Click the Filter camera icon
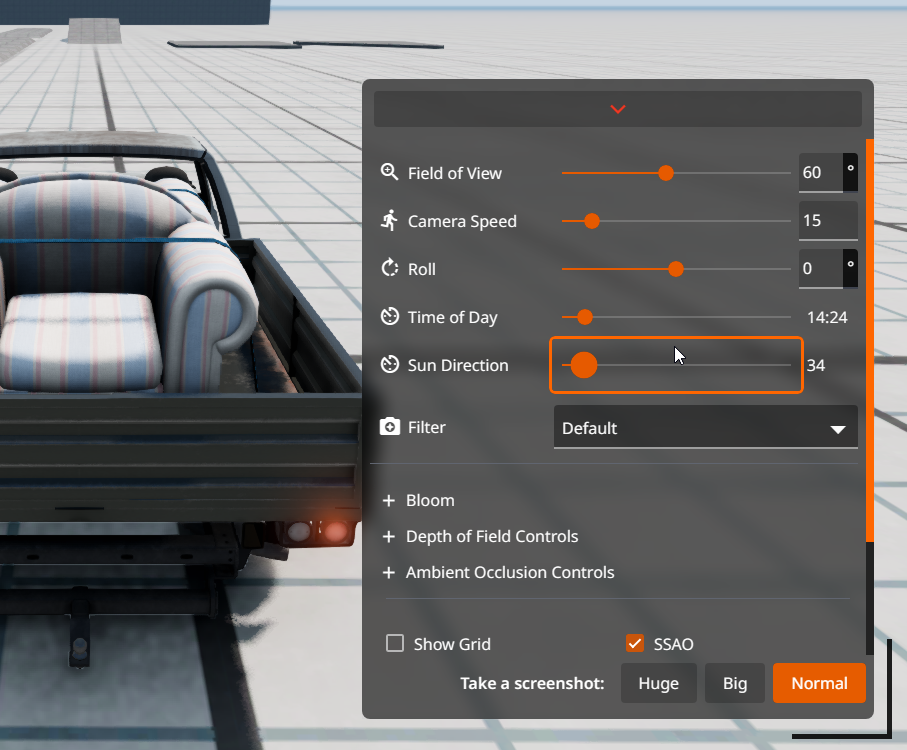The height and width of the screenshot is (750, 907). point(389,427)
